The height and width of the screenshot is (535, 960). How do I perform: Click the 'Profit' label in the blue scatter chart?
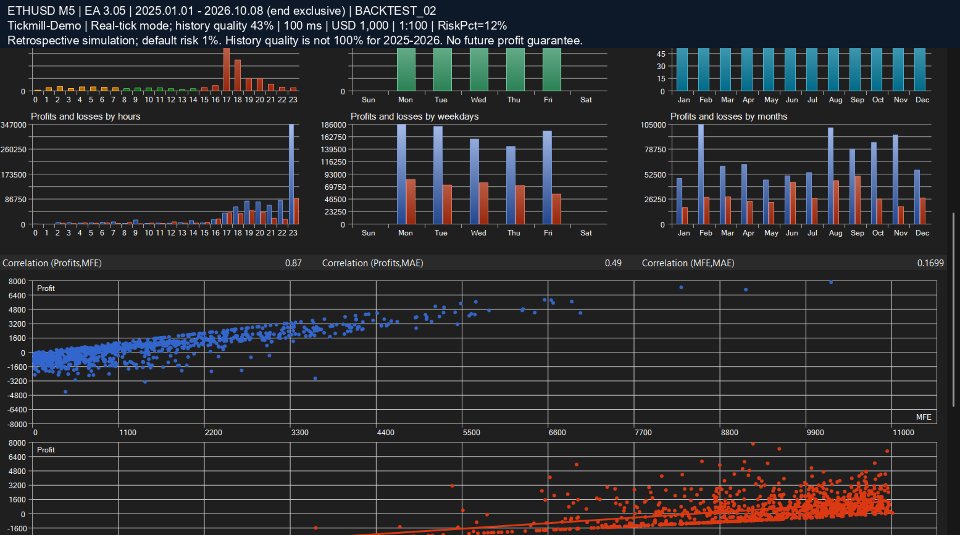46,288
